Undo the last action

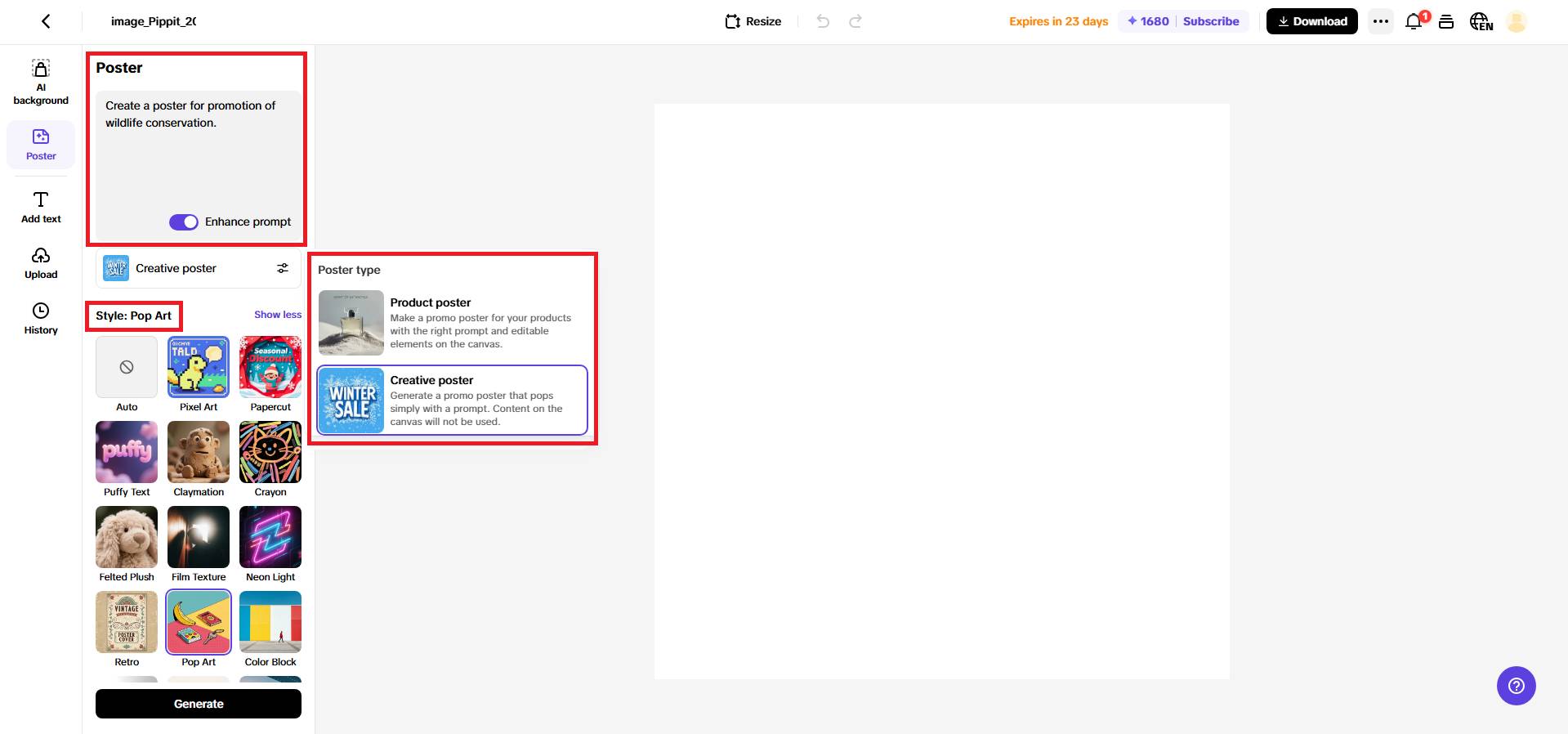tap(823, 21)
